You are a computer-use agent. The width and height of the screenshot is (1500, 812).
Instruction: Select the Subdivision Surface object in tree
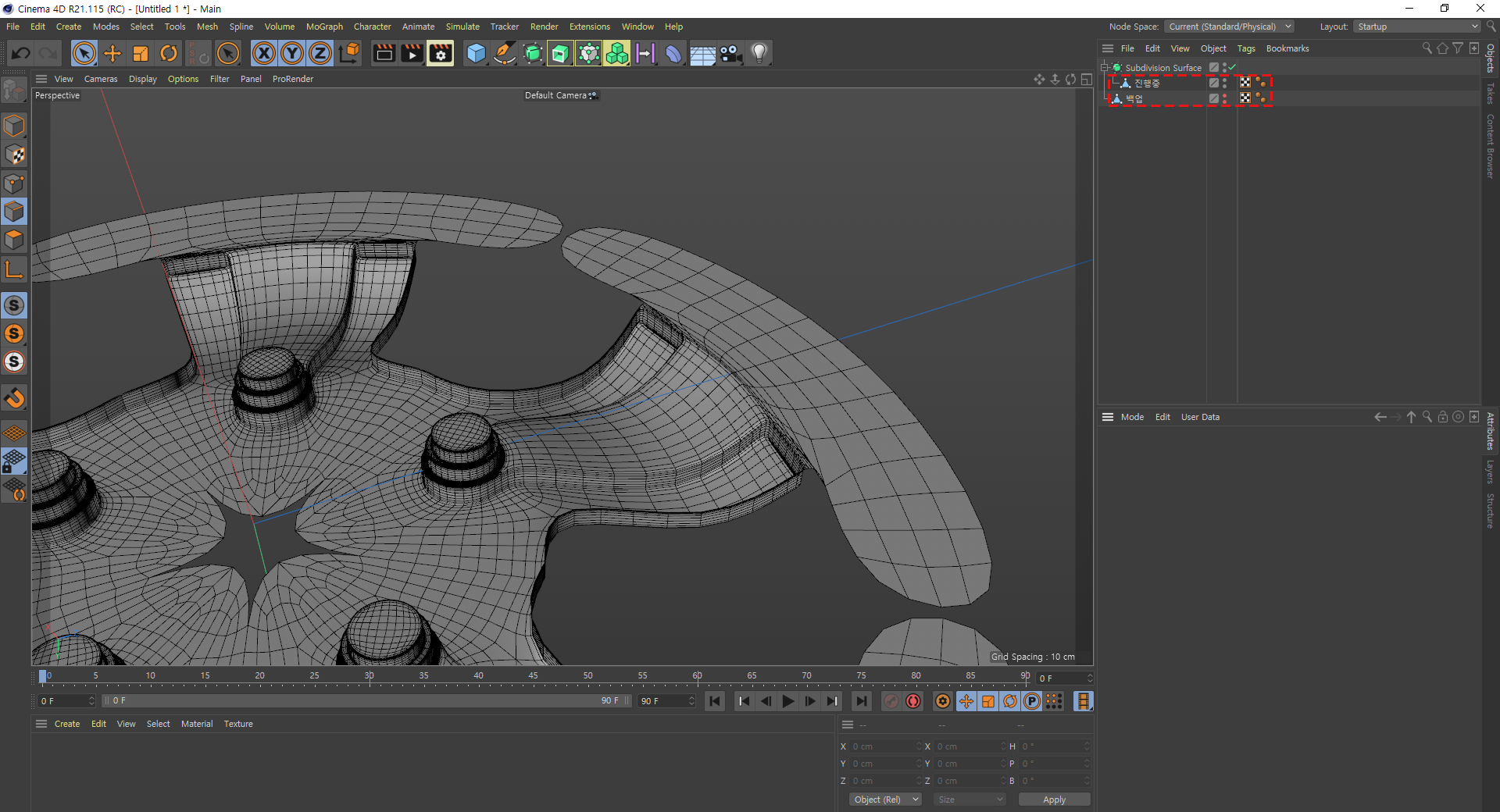click(1162, 68)
